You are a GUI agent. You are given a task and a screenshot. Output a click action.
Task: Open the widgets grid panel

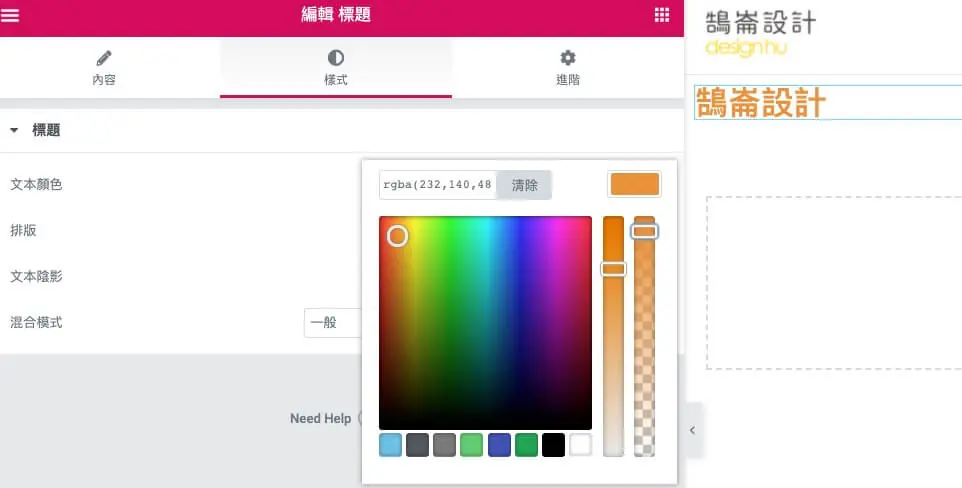tap(661, 15)
